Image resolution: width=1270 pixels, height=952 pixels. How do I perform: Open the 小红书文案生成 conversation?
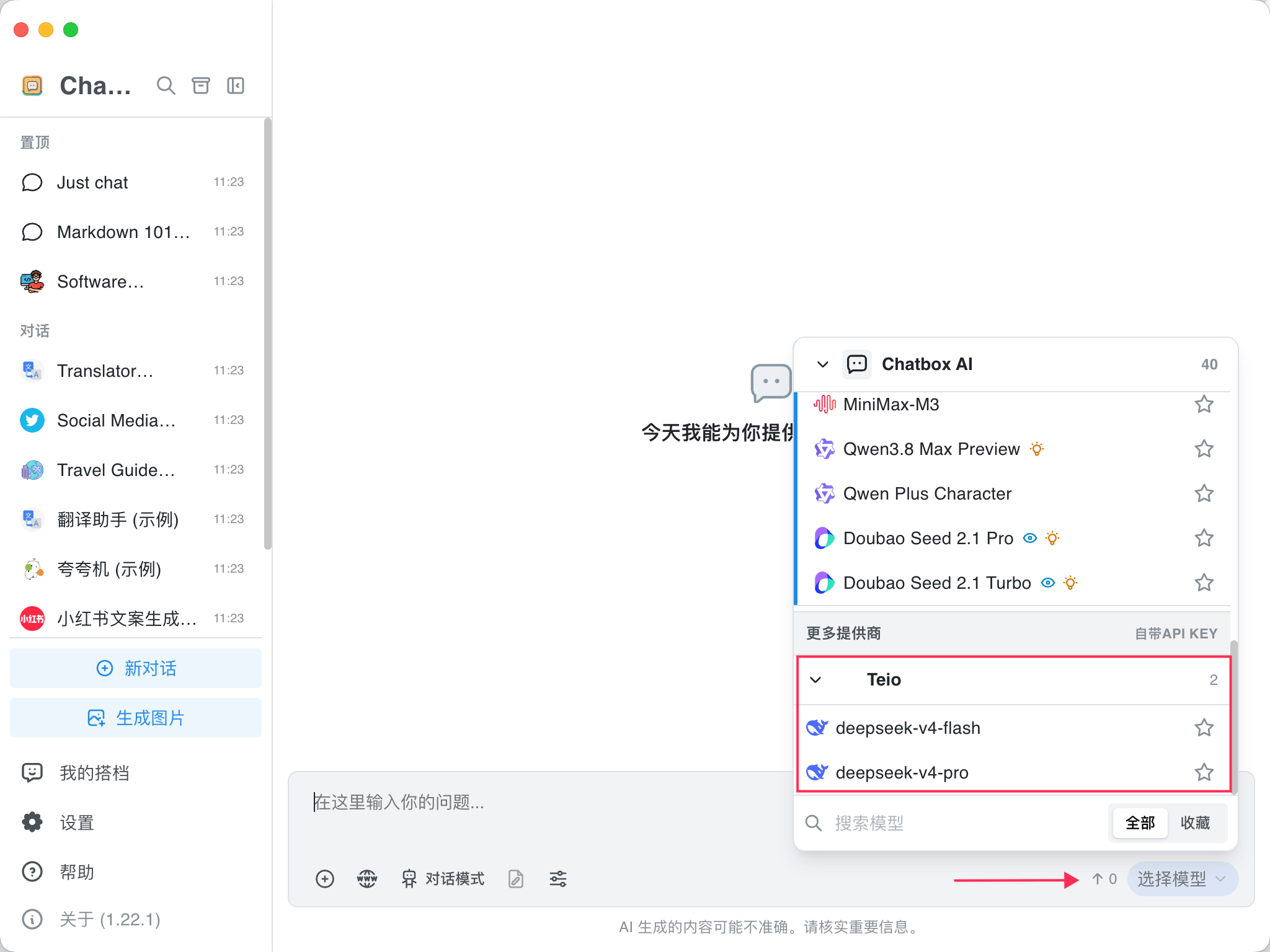click(133, 619)
